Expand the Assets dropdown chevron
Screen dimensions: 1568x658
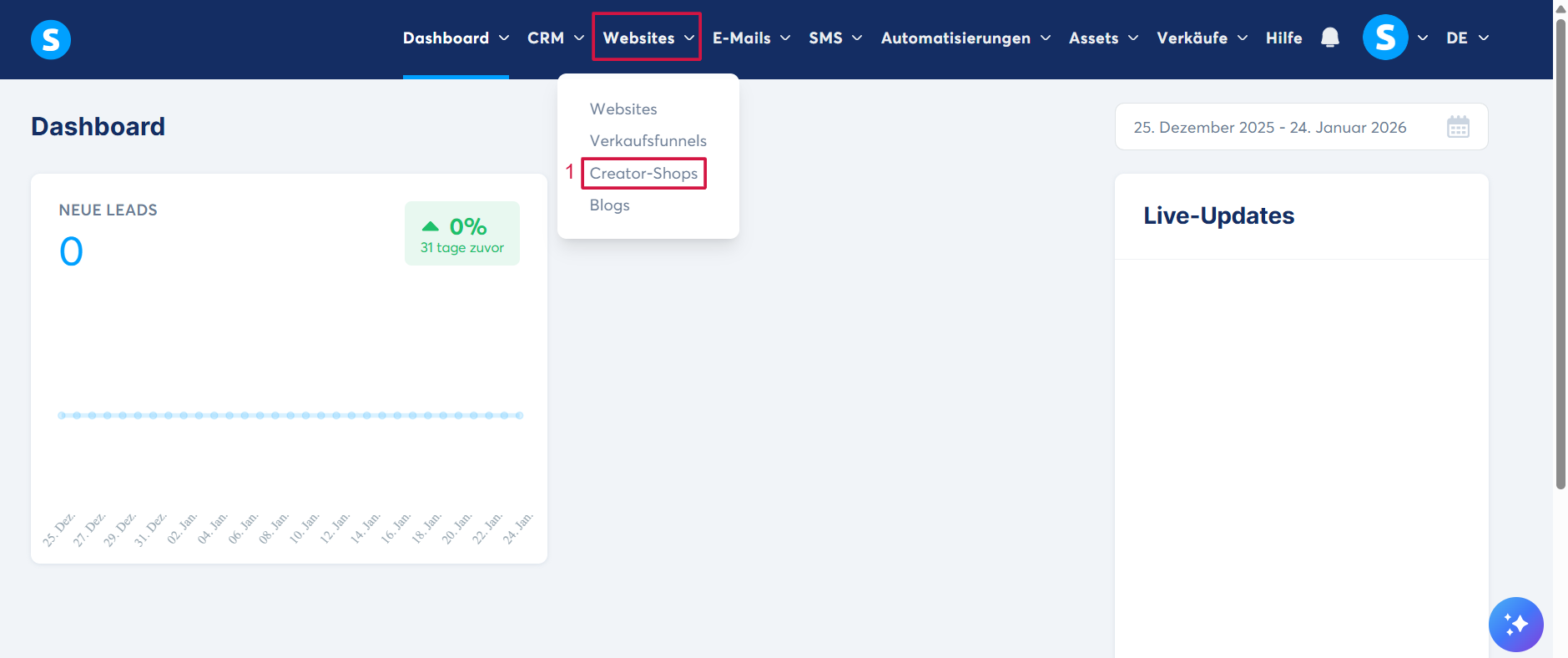[x=1133, y=38]
